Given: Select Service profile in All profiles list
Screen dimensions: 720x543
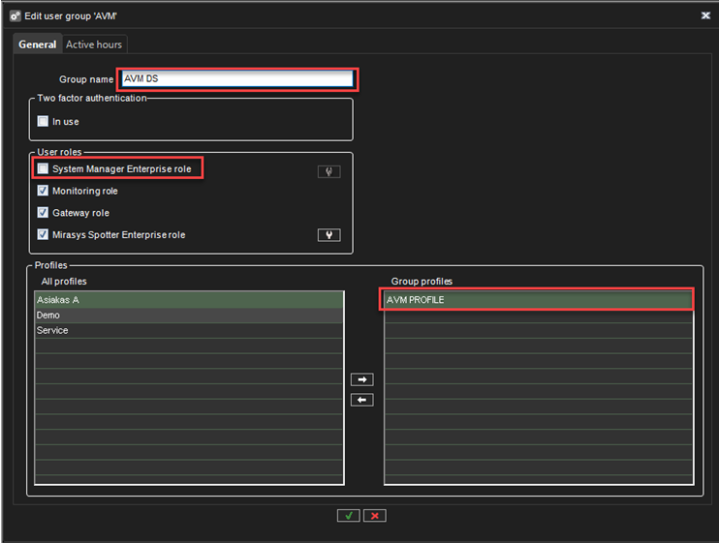Looking at the screenshot, I should tap(189, 330).
